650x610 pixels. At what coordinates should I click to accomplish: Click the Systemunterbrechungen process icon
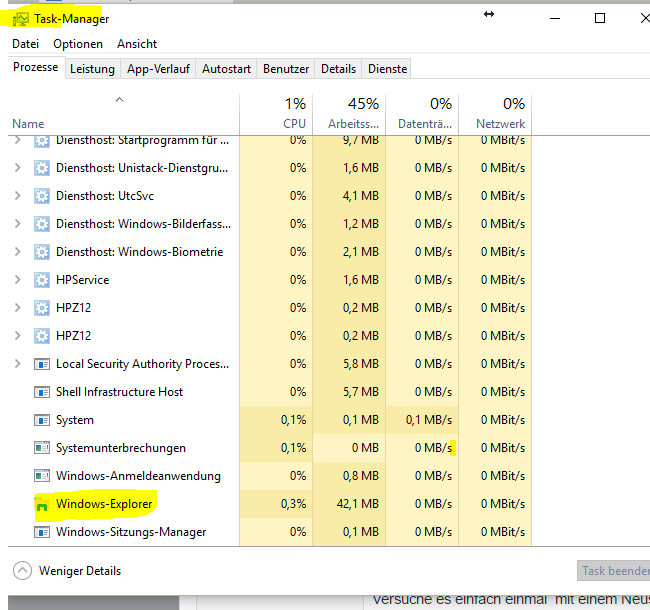point(42,448)
